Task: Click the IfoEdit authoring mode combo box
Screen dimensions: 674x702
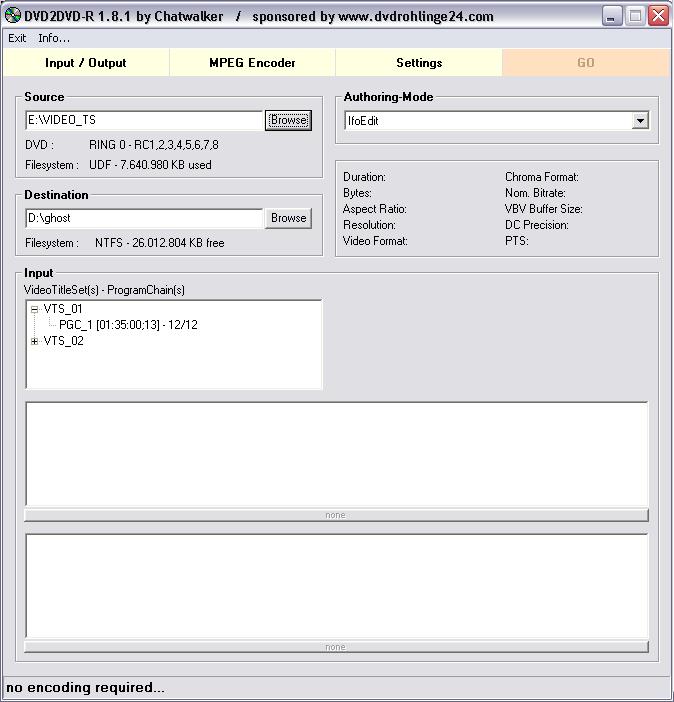Action: click(496, 121)
